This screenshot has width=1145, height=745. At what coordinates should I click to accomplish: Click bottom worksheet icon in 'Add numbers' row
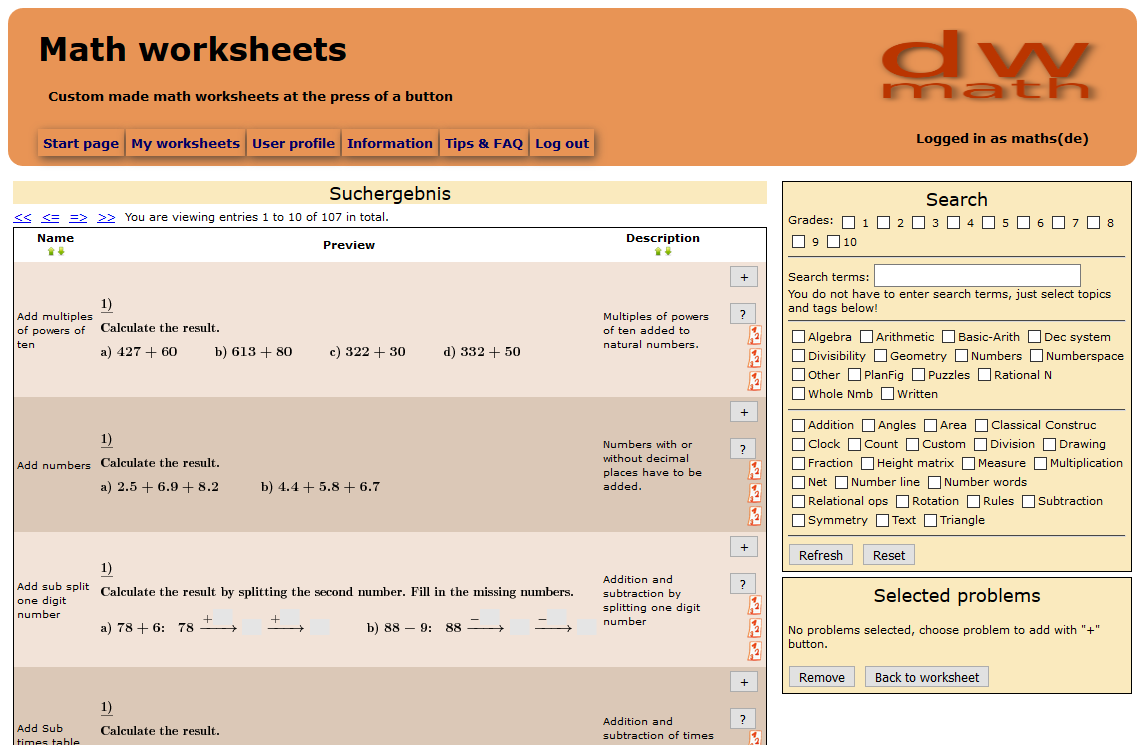754,516
